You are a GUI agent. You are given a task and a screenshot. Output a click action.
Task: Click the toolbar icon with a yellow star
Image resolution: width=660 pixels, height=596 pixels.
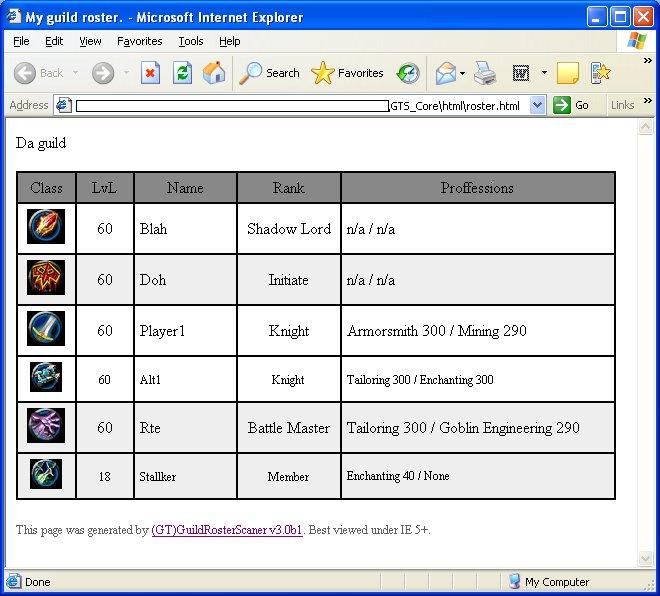(600, 73)
